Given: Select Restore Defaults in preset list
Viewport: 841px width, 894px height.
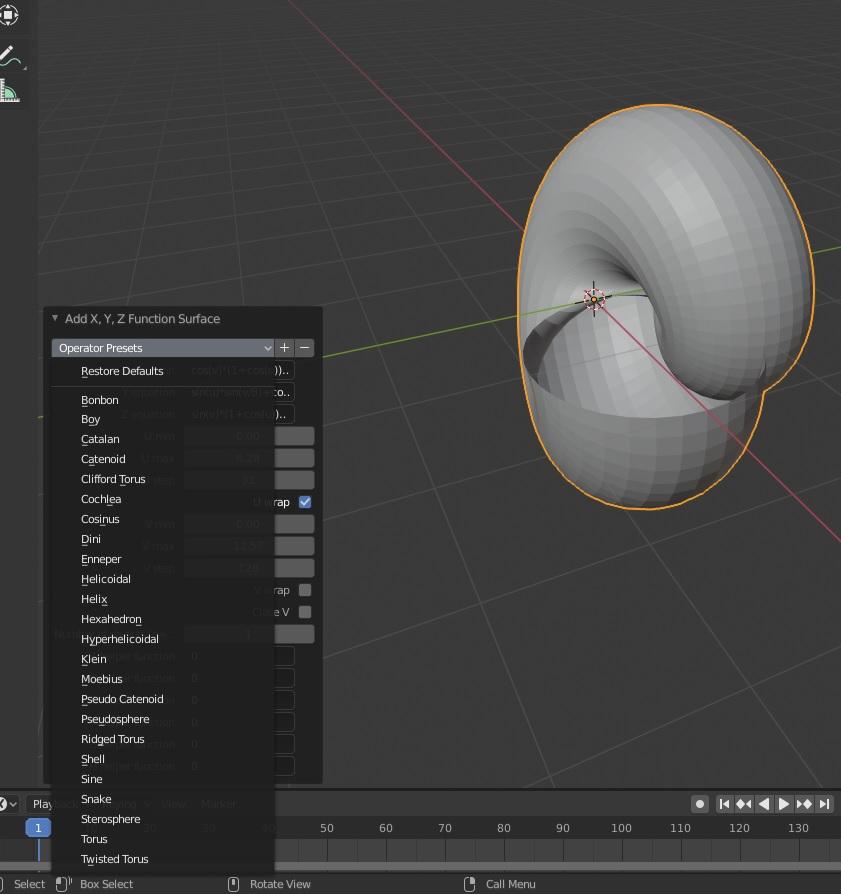Looking at the screenshot, I should (x=122, y=371).
